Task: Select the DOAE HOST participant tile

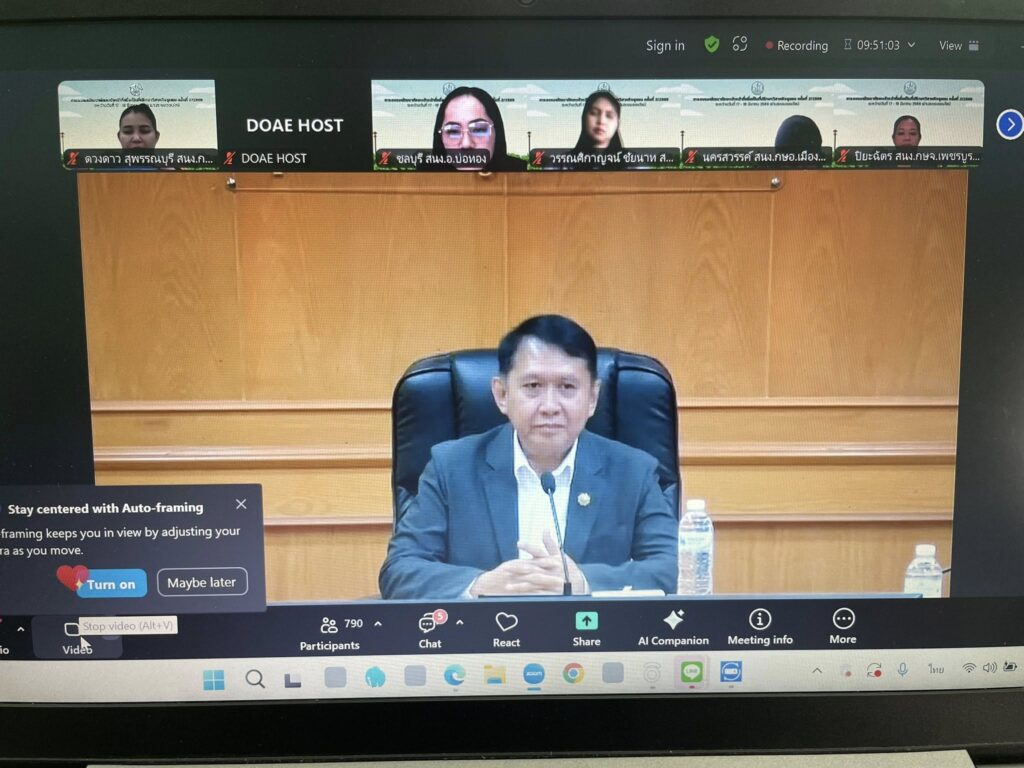Action: pos(294,125)
